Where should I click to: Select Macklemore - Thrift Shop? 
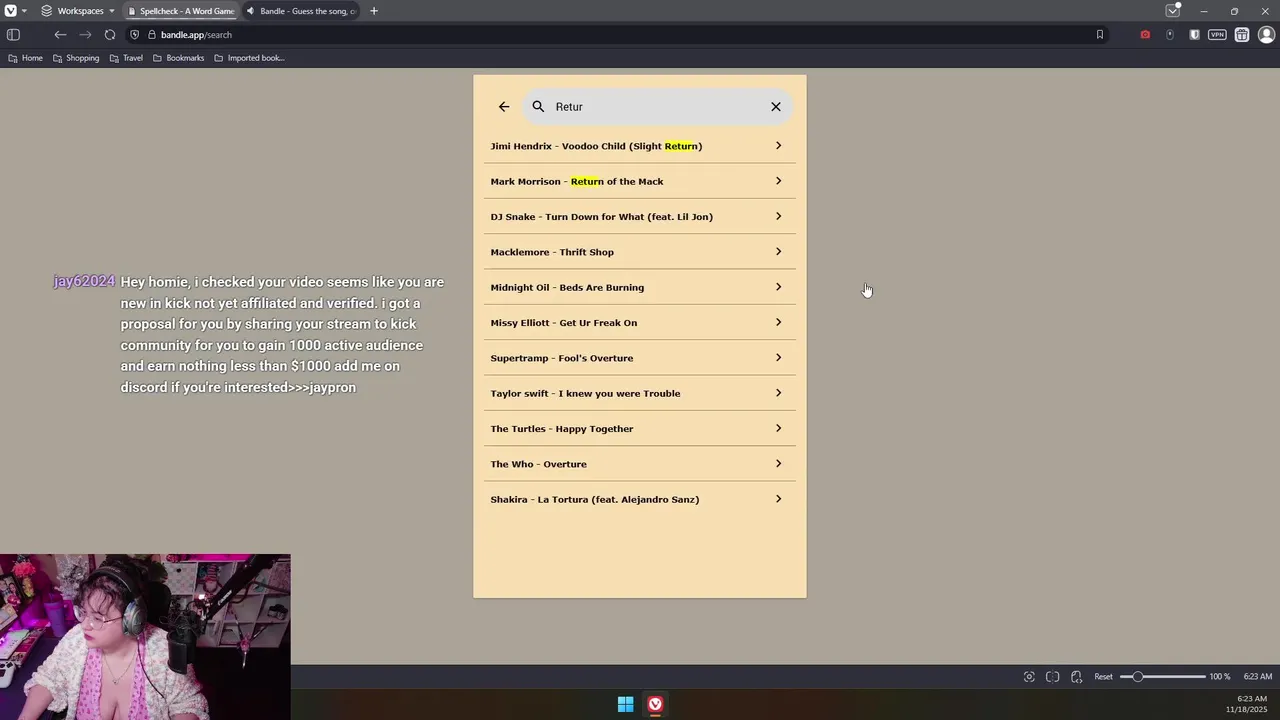pos(640,252)
